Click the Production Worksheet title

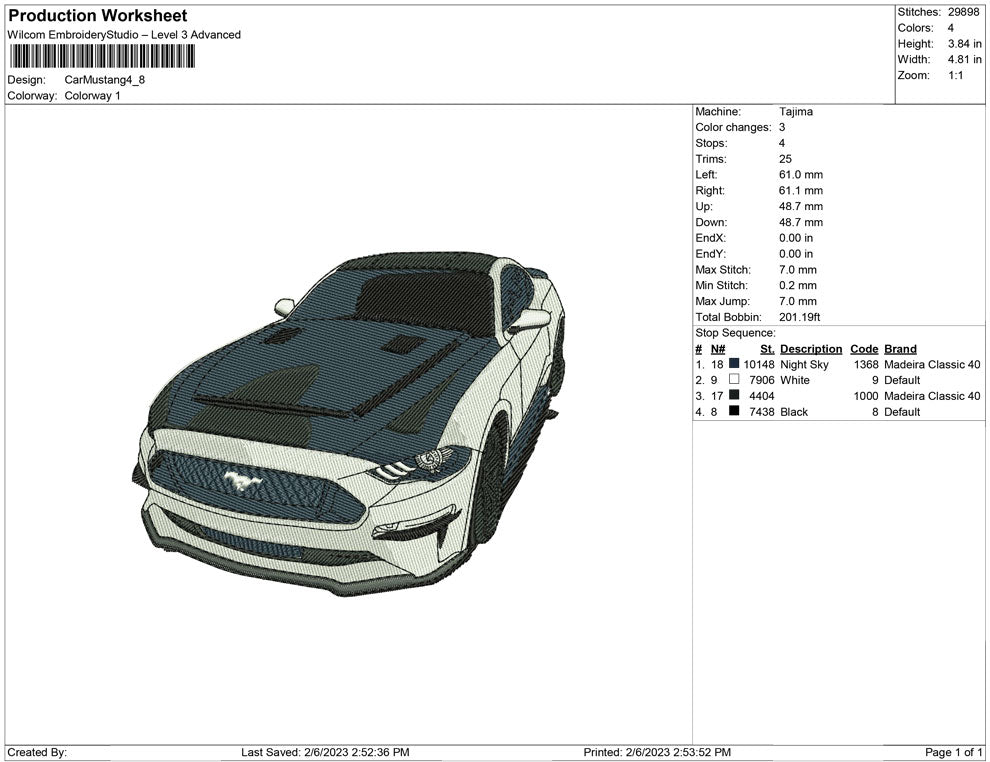pyautogui.click(x=97, y=16)
